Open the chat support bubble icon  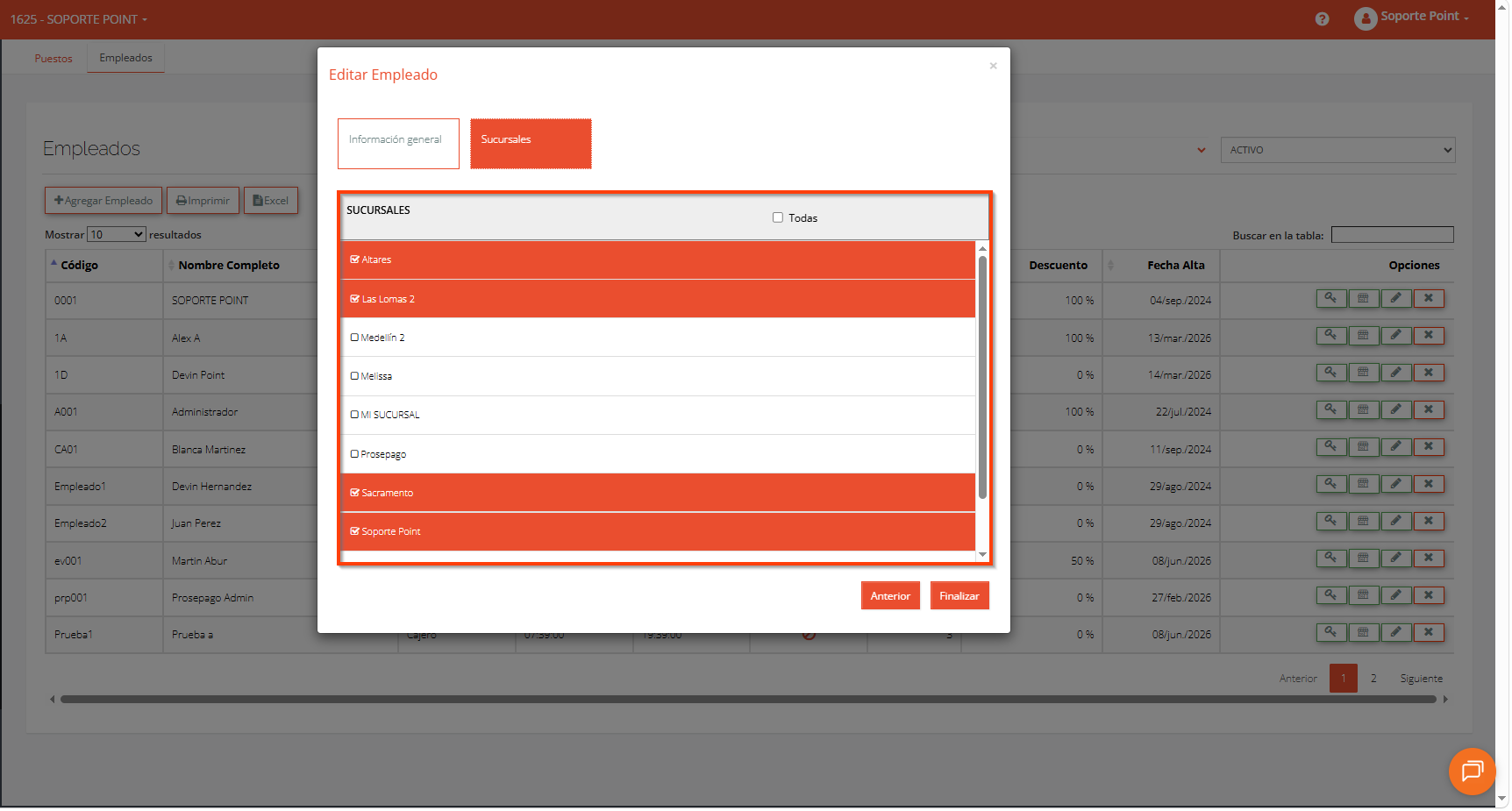click(x=1472, y=772)
